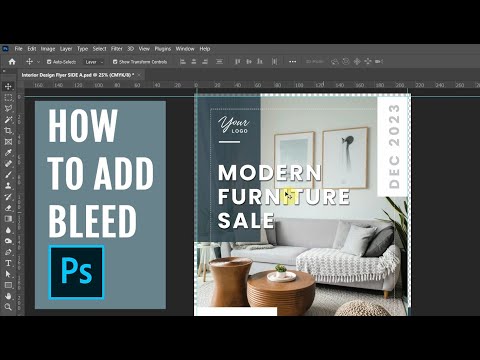Viewport: 480px width, 360px height.
Task: Open the three-dots more align options
Action: (x=292, y=62)
